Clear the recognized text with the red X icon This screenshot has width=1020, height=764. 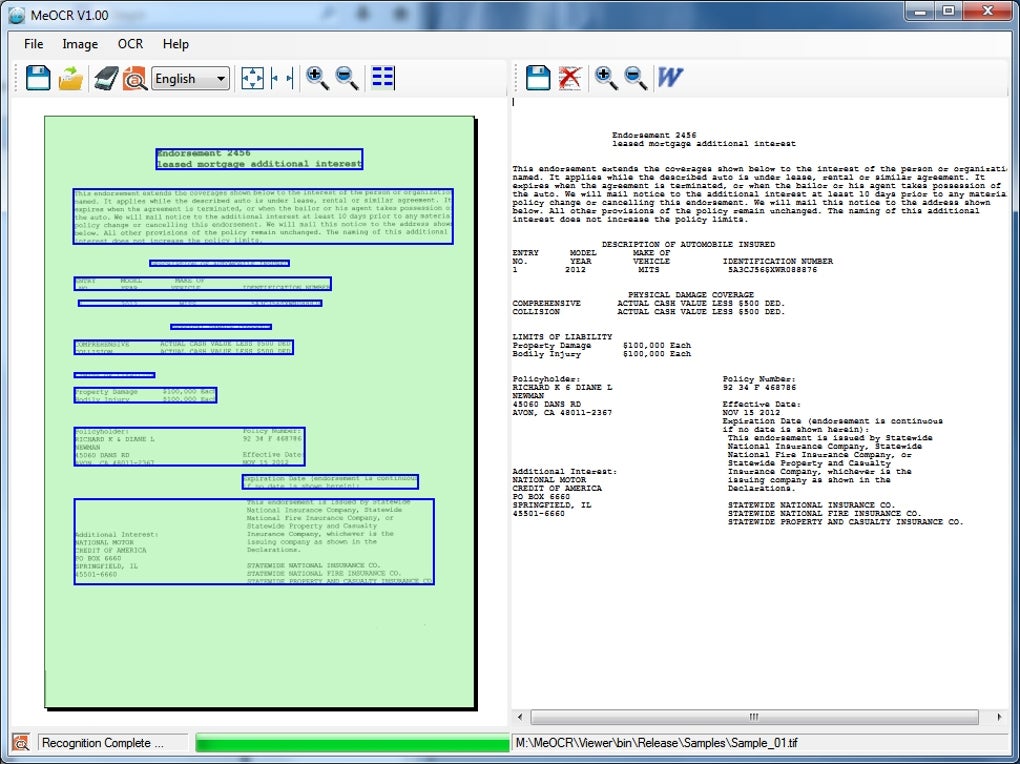570,77
